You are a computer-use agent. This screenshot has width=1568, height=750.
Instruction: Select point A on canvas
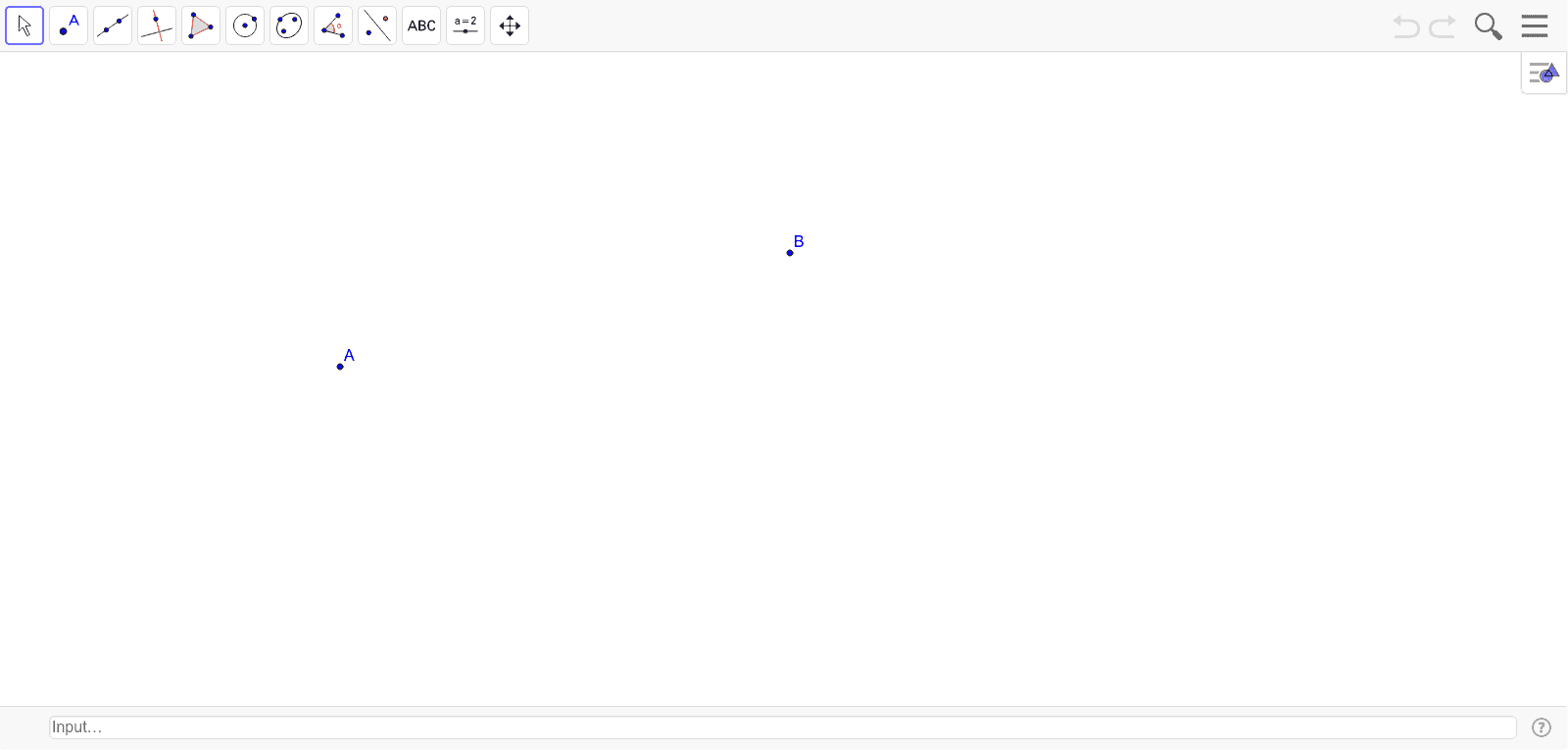click(x=340, y=367)
